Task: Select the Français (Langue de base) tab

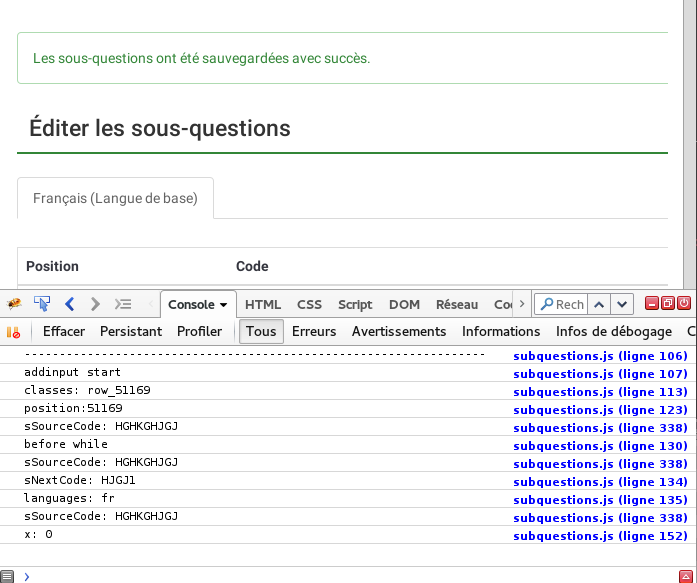Action: point(115,198)
